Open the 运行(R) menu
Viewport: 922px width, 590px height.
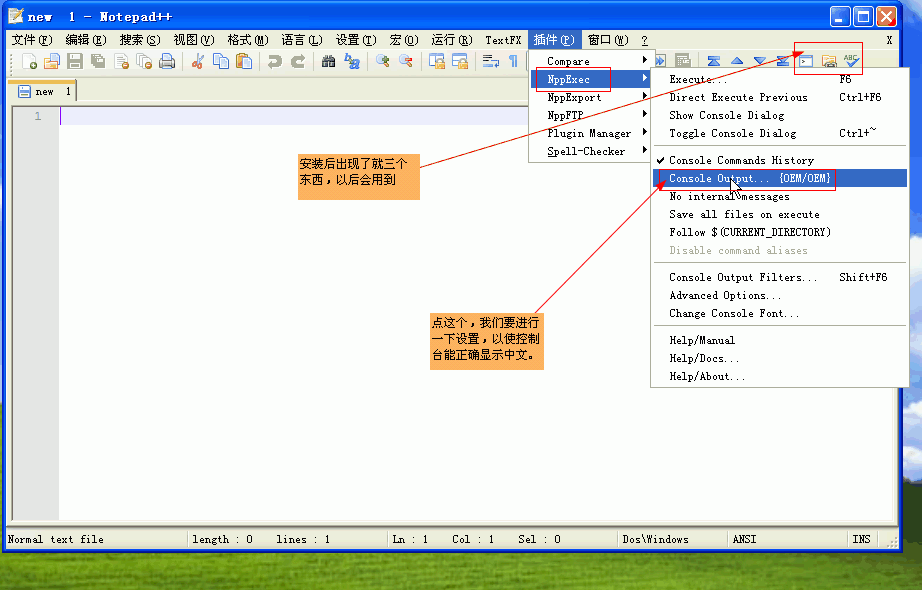(452, 40)
